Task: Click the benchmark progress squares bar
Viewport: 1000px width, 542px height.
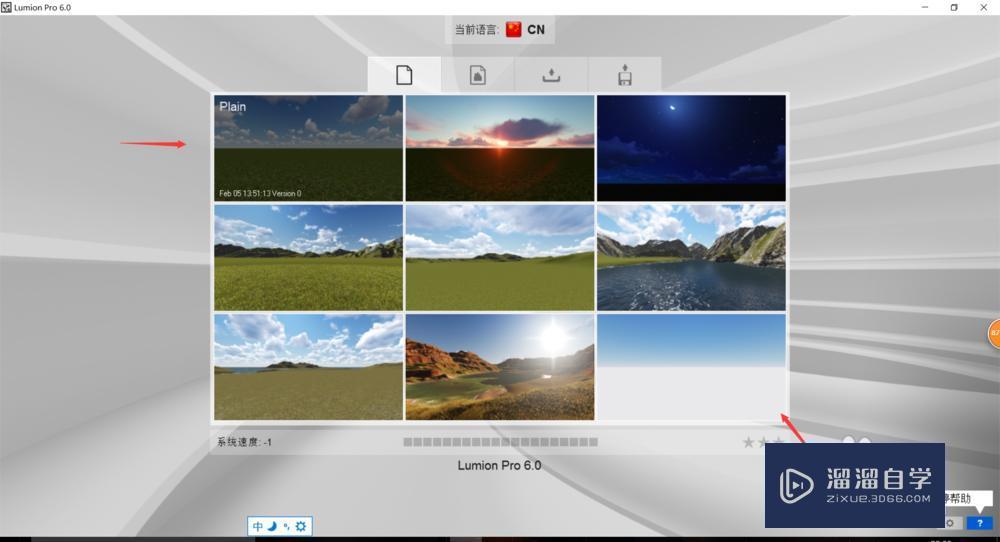Action: point(501,442)
